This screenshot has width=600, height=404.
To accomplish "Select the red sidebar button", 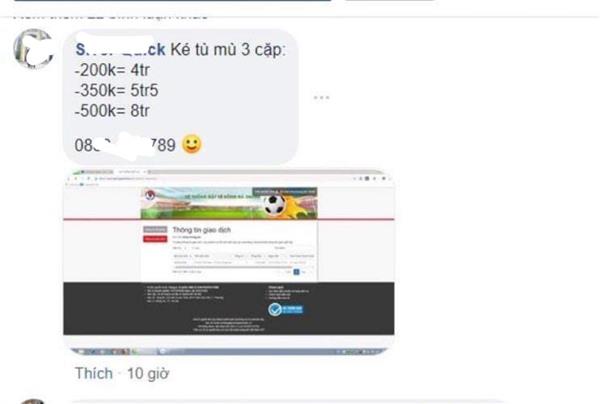I will (x=155, y=239).
